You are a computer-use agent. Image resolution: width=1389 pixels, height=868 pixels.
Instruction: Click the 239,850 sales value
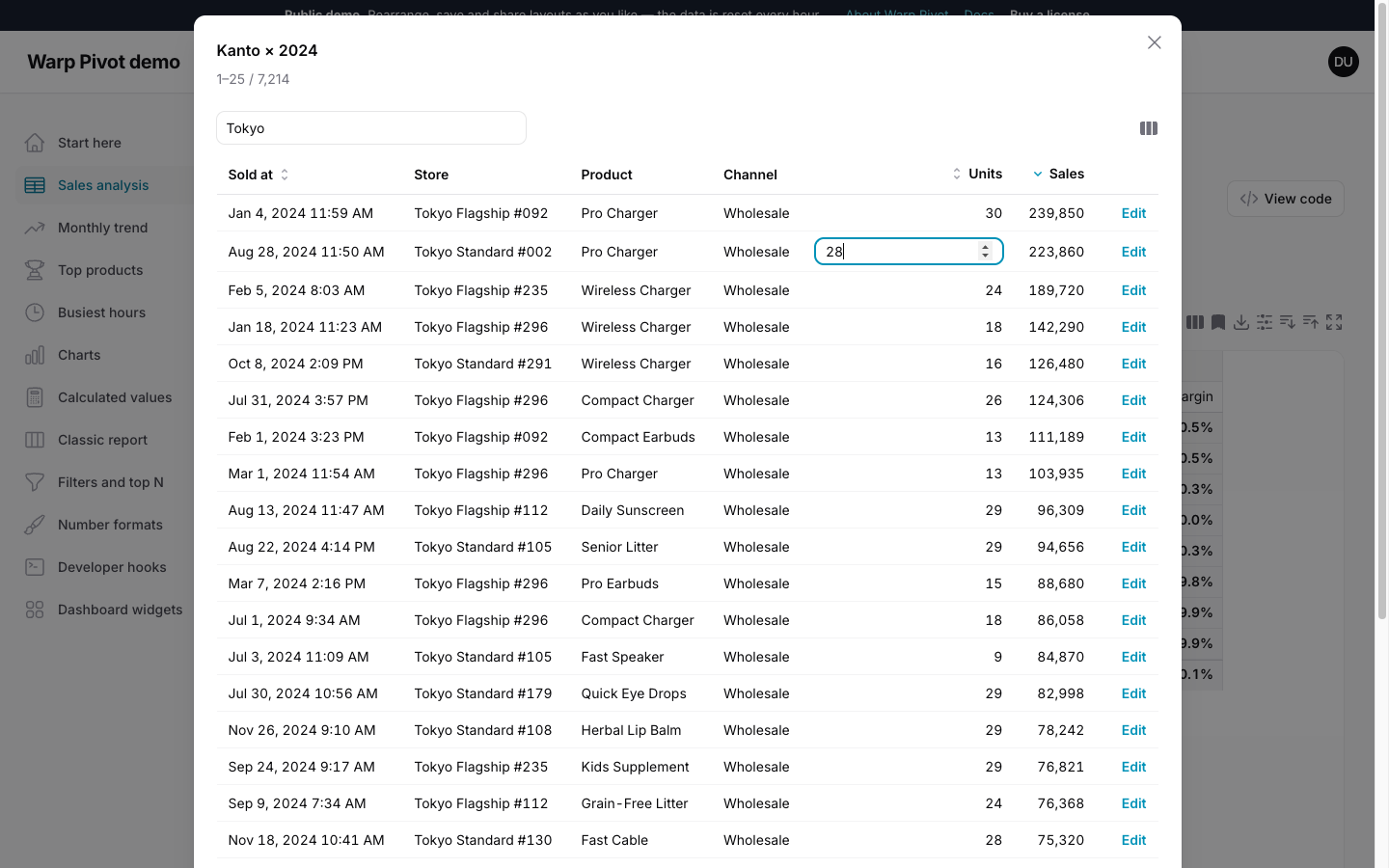[1056, 213]
